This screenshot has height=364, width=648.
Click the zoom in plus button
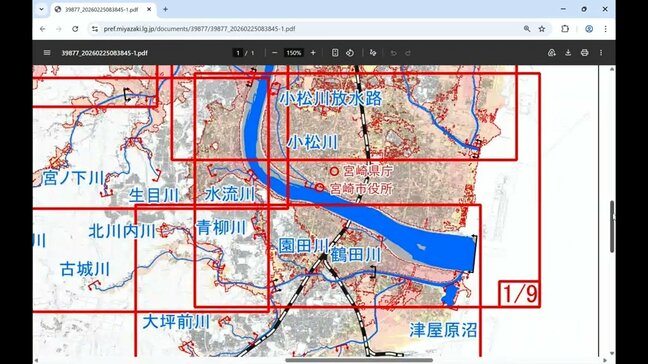(313, 53)
